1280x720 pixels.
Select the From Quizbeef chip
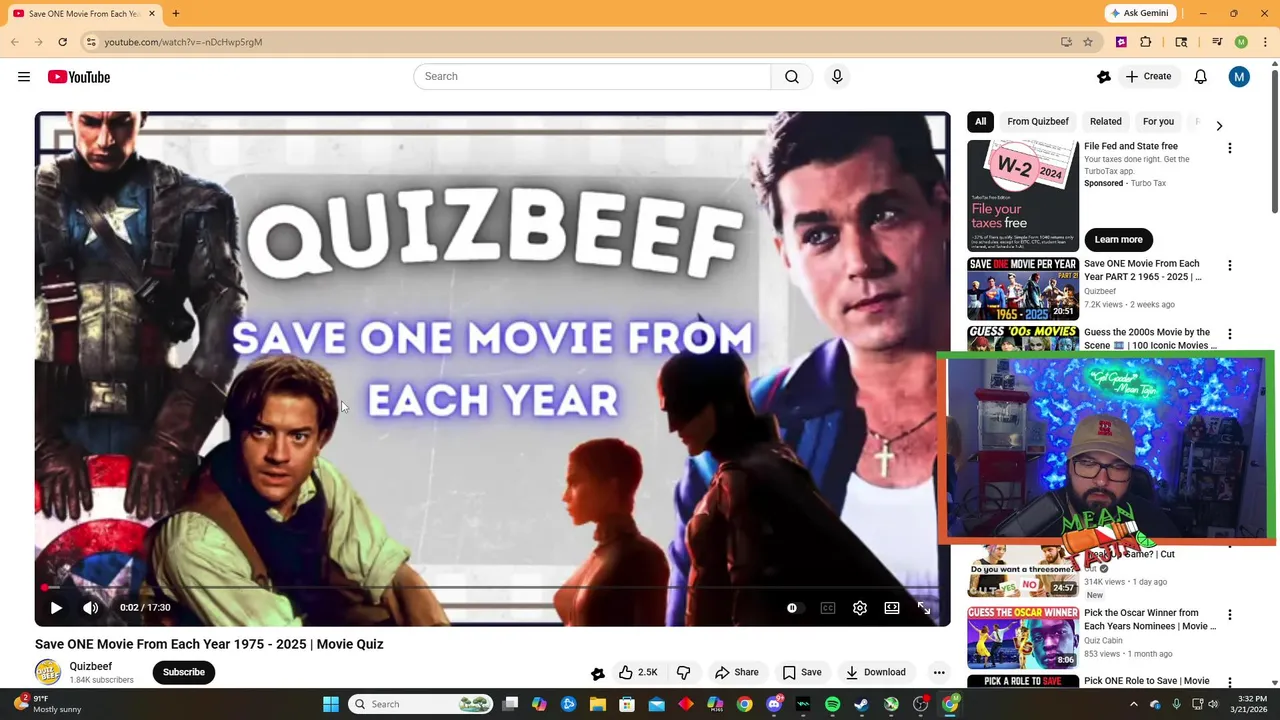tap(1038, 122)
